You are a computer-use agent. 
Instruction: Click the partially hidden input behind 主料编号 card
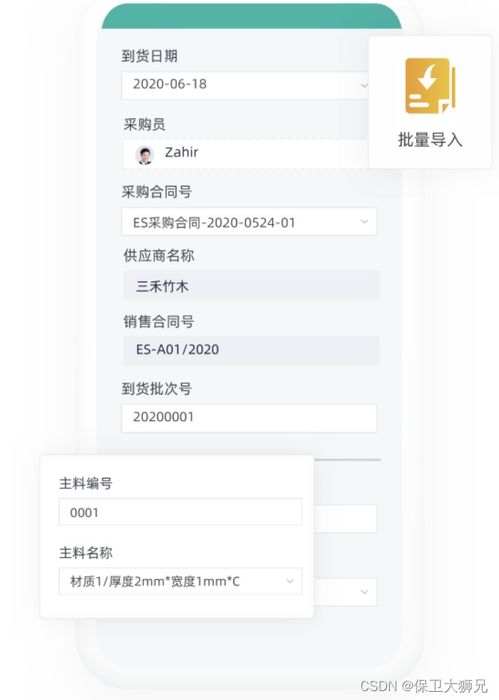tap(345, 519)
